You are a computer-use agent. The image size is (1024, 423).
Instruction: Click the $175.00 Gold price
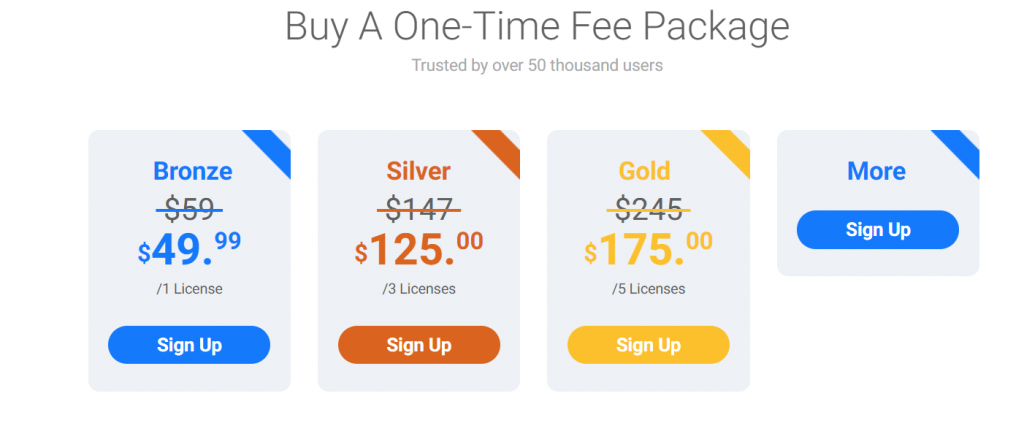[648, 250]
